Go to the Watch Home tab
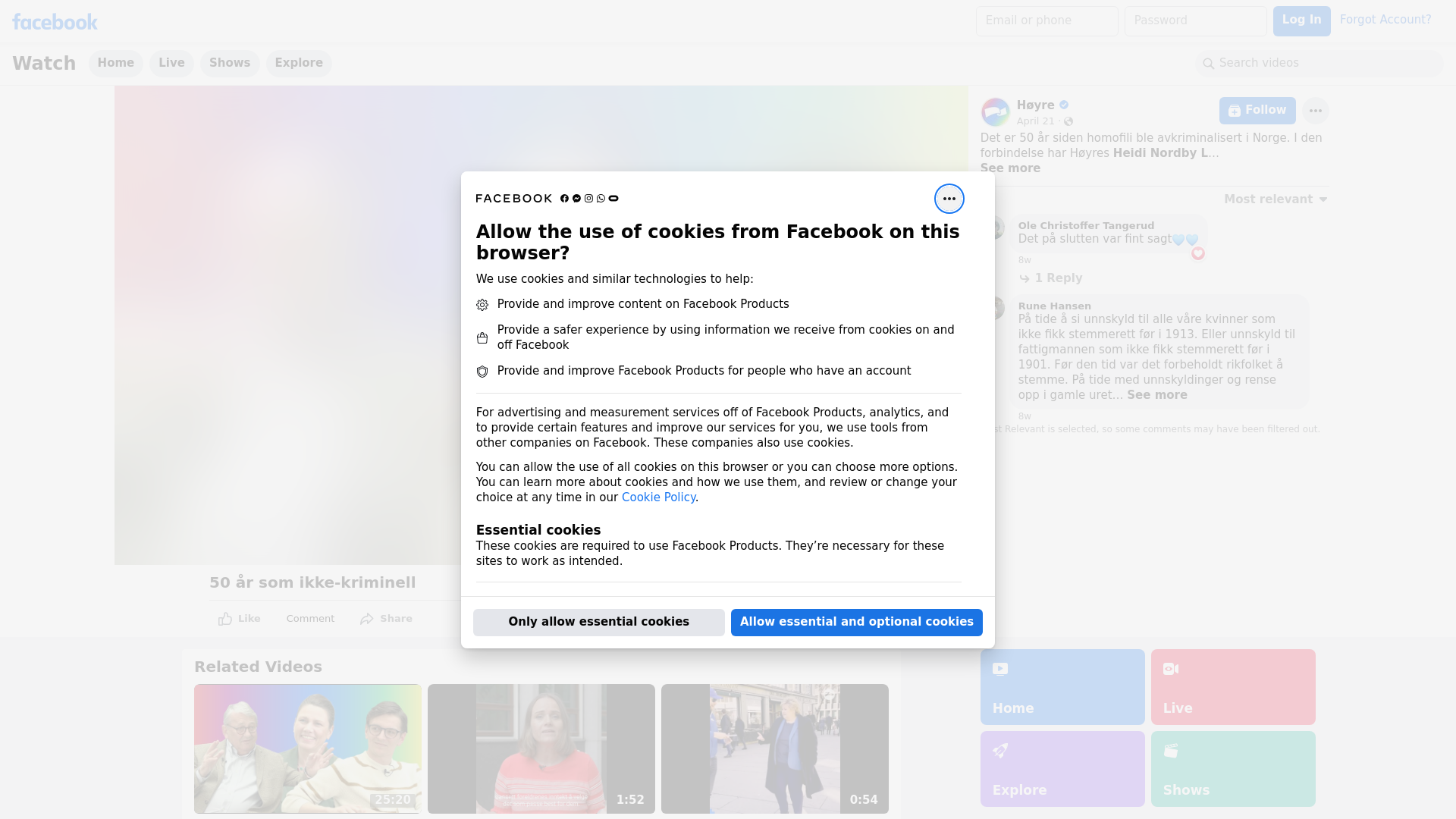 115,63
